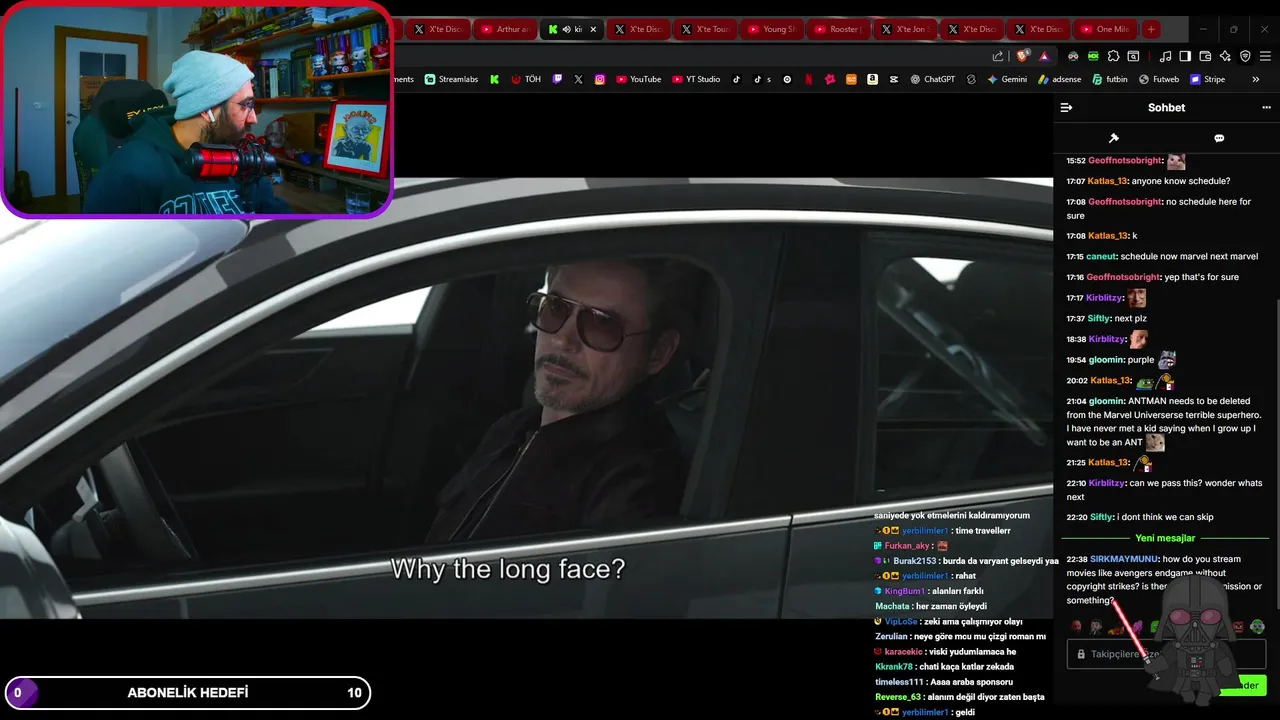Show more bookmarks with overflow chevron
1280x720 pixels.
[1255, 79]
